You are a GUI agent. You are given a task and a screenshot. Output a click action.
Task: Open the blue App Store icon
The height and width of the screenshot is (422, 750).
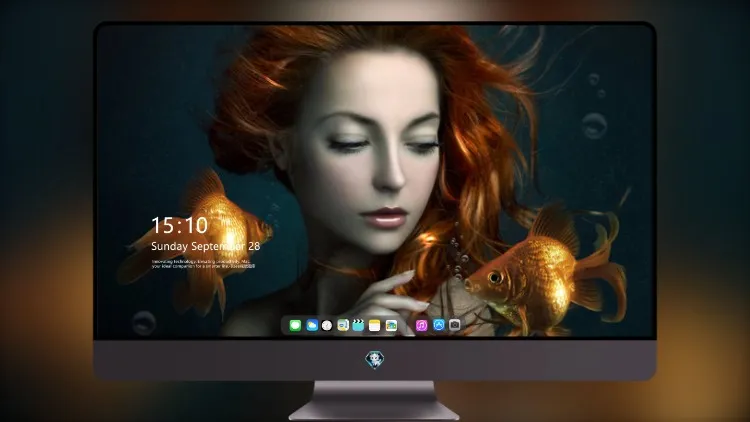coord(439,325)
